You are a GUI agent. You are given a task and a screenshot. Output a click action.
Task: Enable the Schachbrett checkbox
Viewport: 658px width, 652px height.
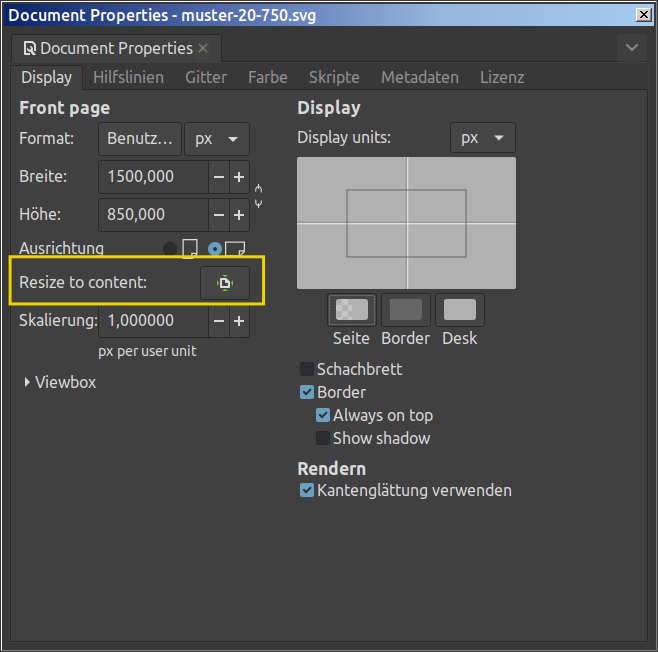coord(307,369)
